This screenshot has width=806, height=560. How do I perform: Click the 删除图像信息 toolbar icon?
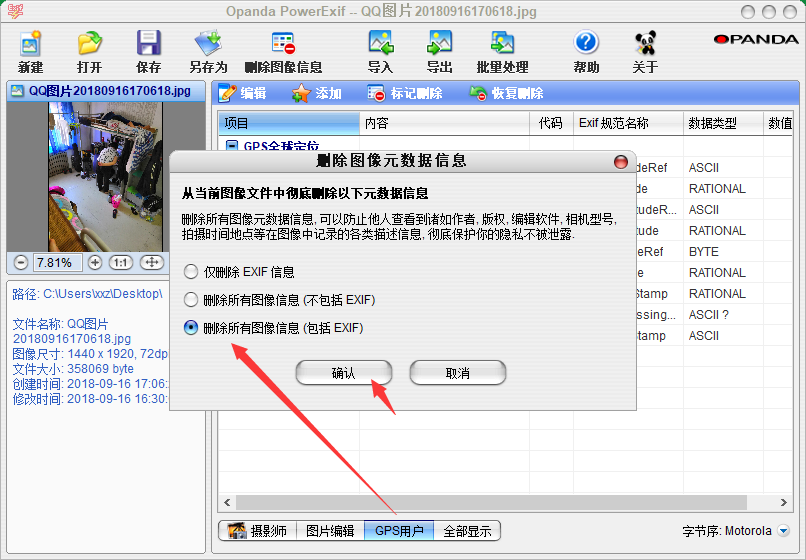[x=283, y=43]
